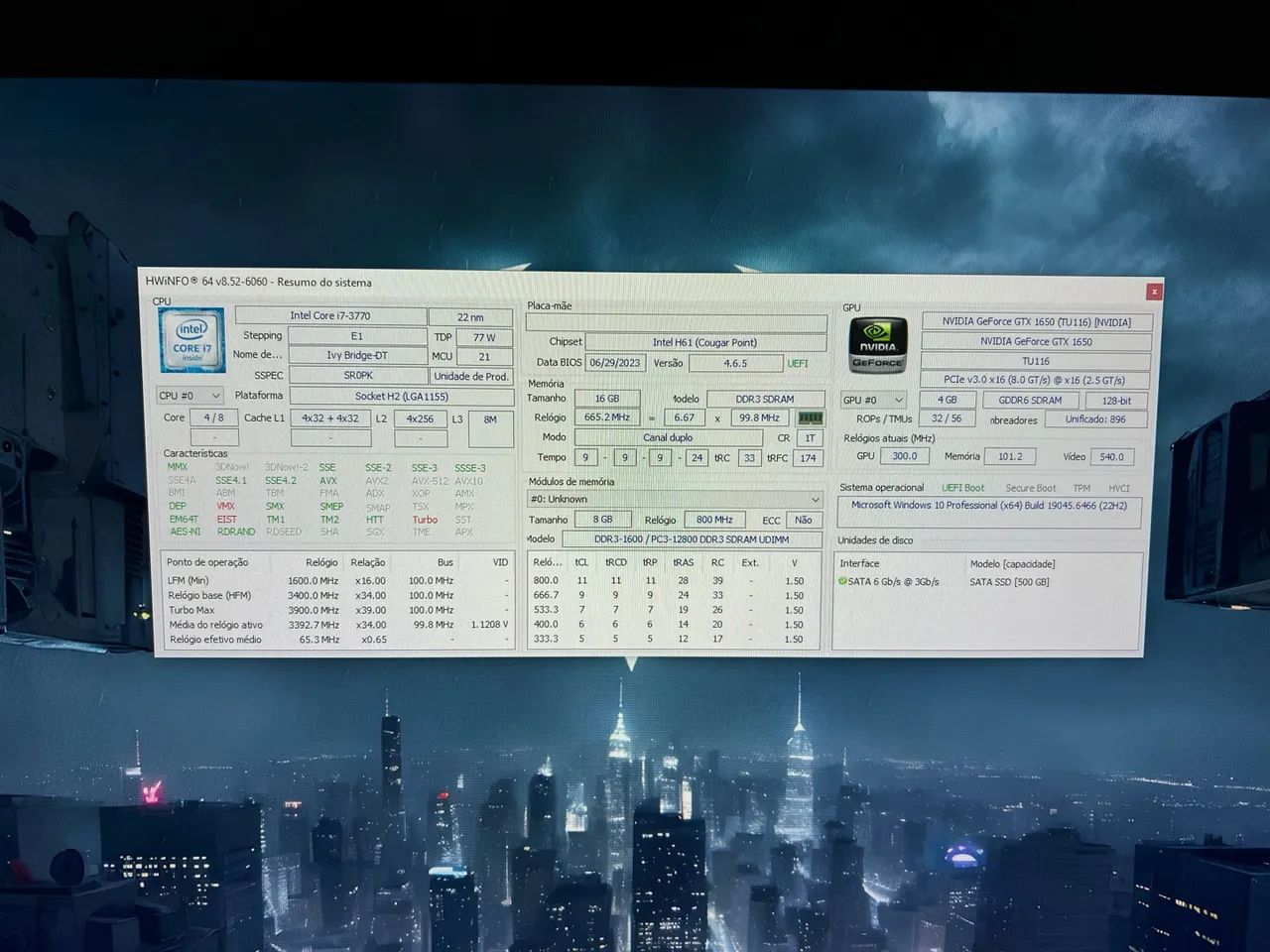Click the Intel Core i7 logo
Screen dimensions: 1270x952
point(191,340)
